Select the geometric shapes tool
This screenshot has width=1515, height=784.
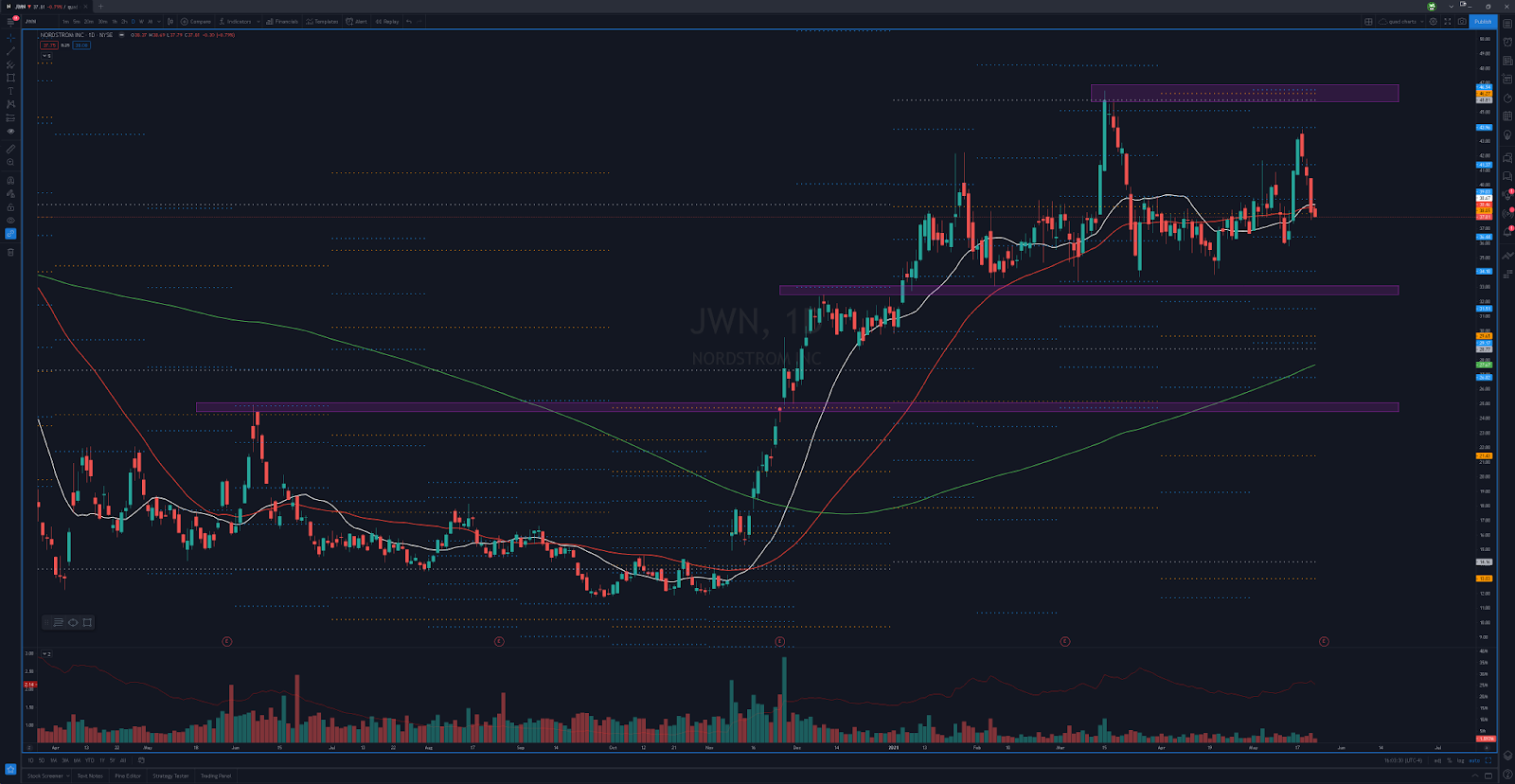tap(10, 78)
